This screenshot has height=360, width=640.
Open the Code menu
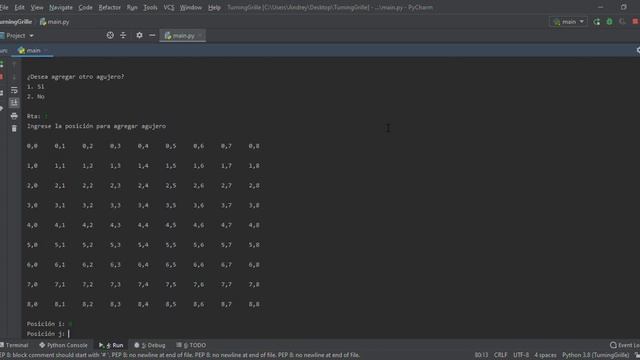point(85,7)
